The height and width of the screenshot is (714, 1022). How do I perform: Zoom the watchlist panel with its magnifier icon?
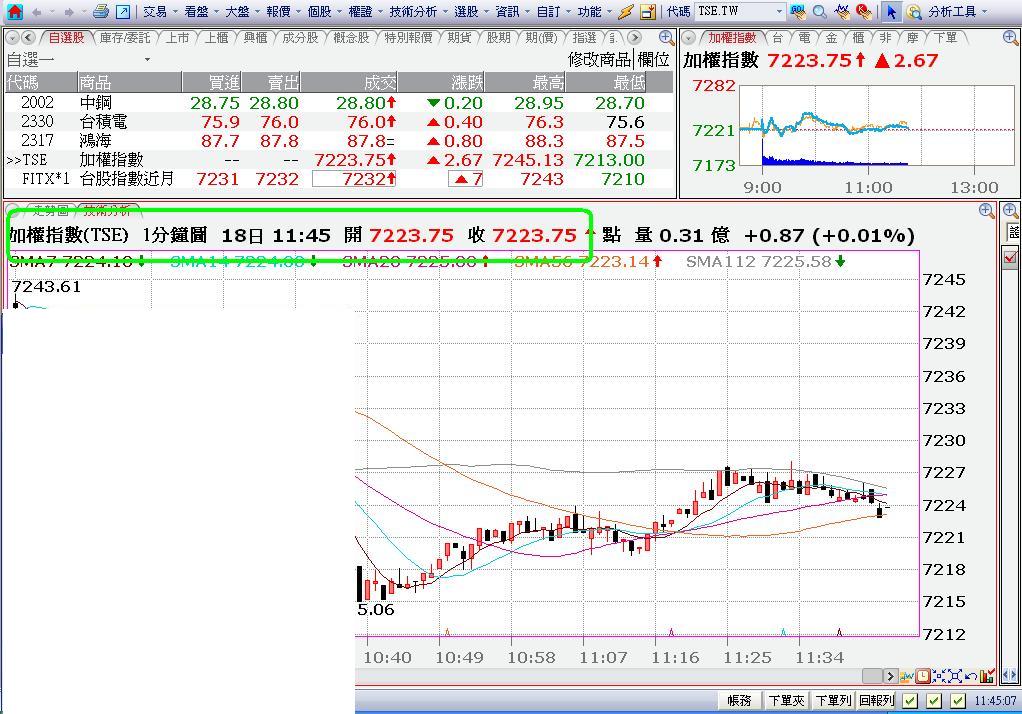point(666,38)
